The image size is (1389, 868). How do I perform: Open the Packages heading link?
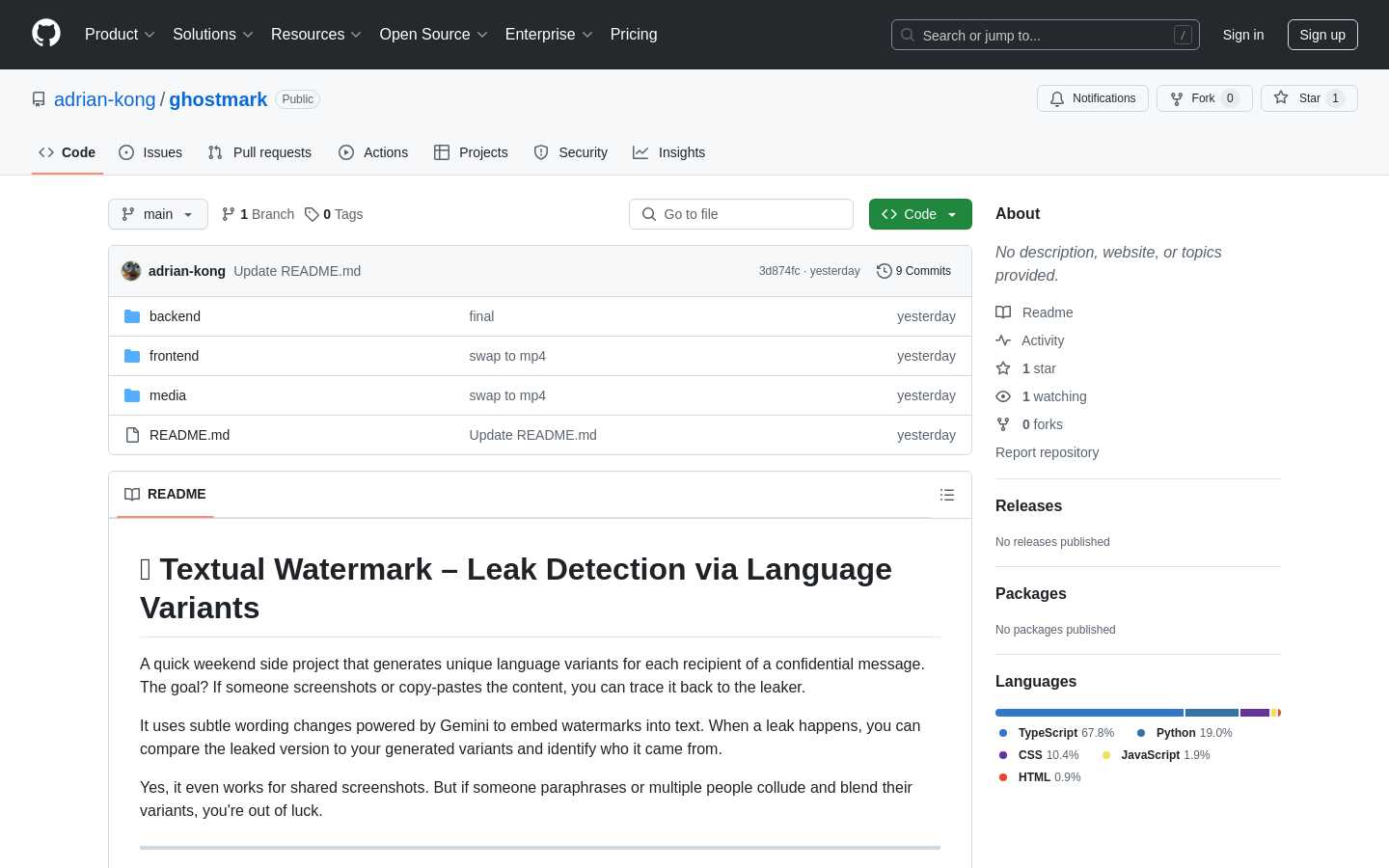point(1030,594)
